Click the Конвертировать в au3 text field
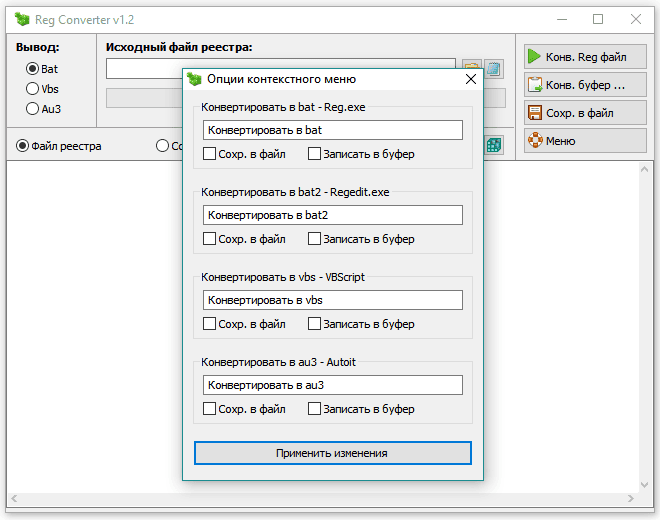This screenshot has width=660, height=520. (x=332, y=385)
